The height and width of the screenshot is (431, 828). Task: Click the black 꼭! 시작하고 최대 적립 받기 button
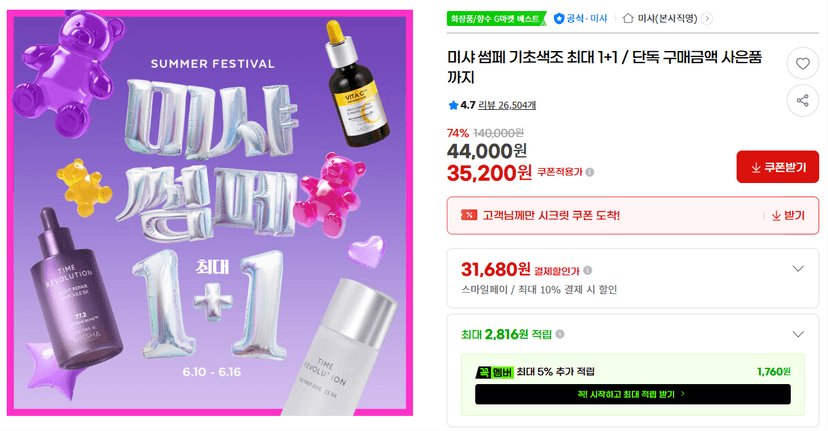633,394
